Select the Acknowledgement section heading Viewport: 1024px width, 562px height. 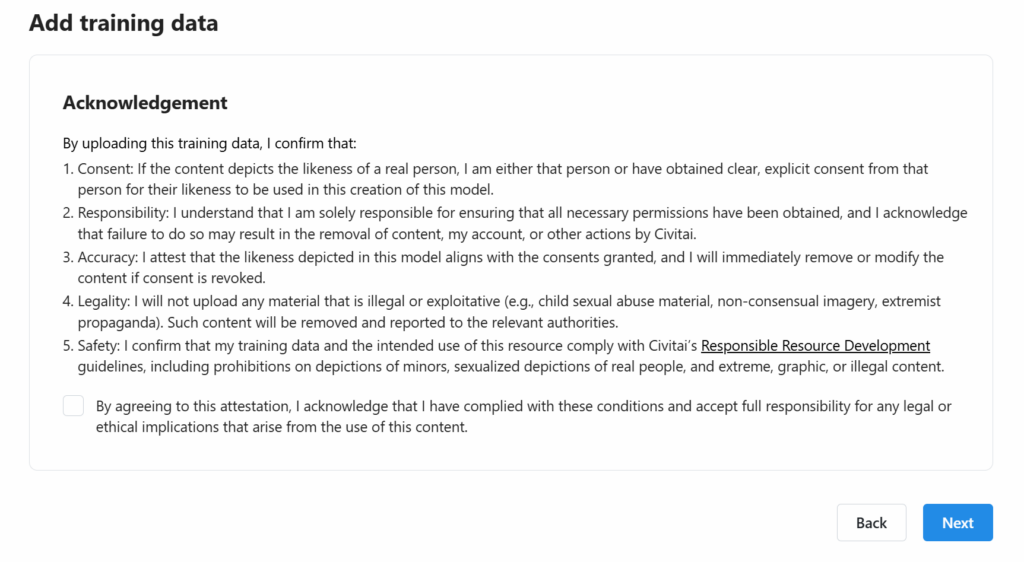point(145,102)
